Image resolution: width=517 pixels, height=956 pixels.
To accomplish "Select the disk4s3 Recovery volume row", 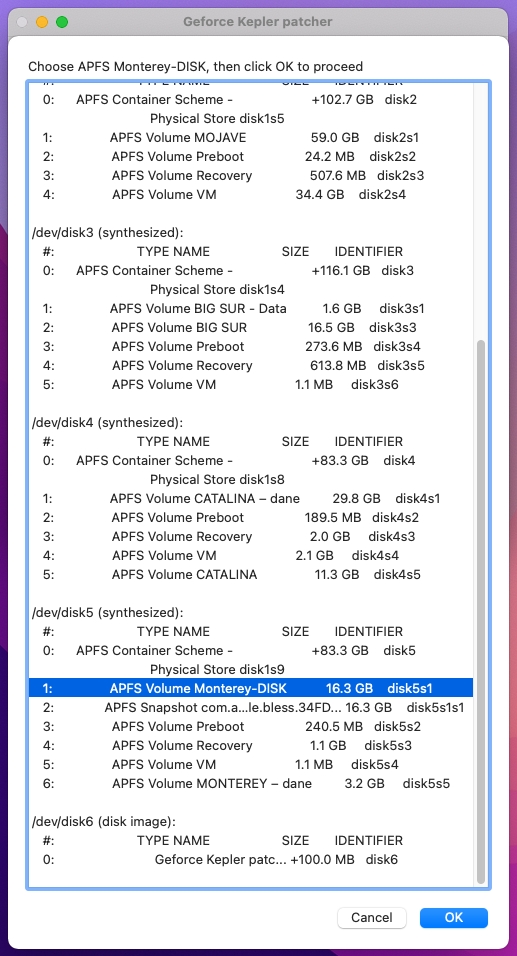I will pyautogui.click(x=251, y=537).
